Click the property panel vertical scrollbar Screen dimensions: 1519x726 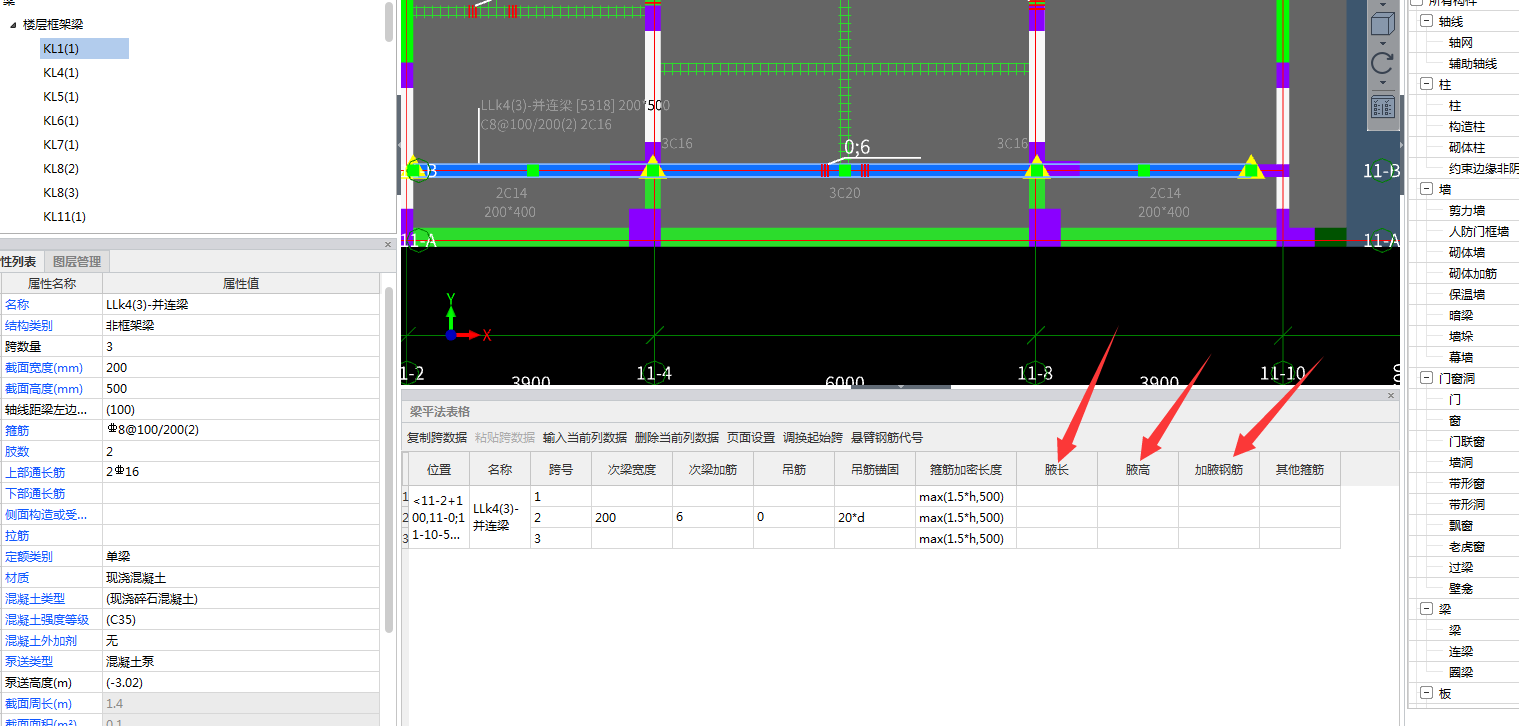[x=388, y=460]
